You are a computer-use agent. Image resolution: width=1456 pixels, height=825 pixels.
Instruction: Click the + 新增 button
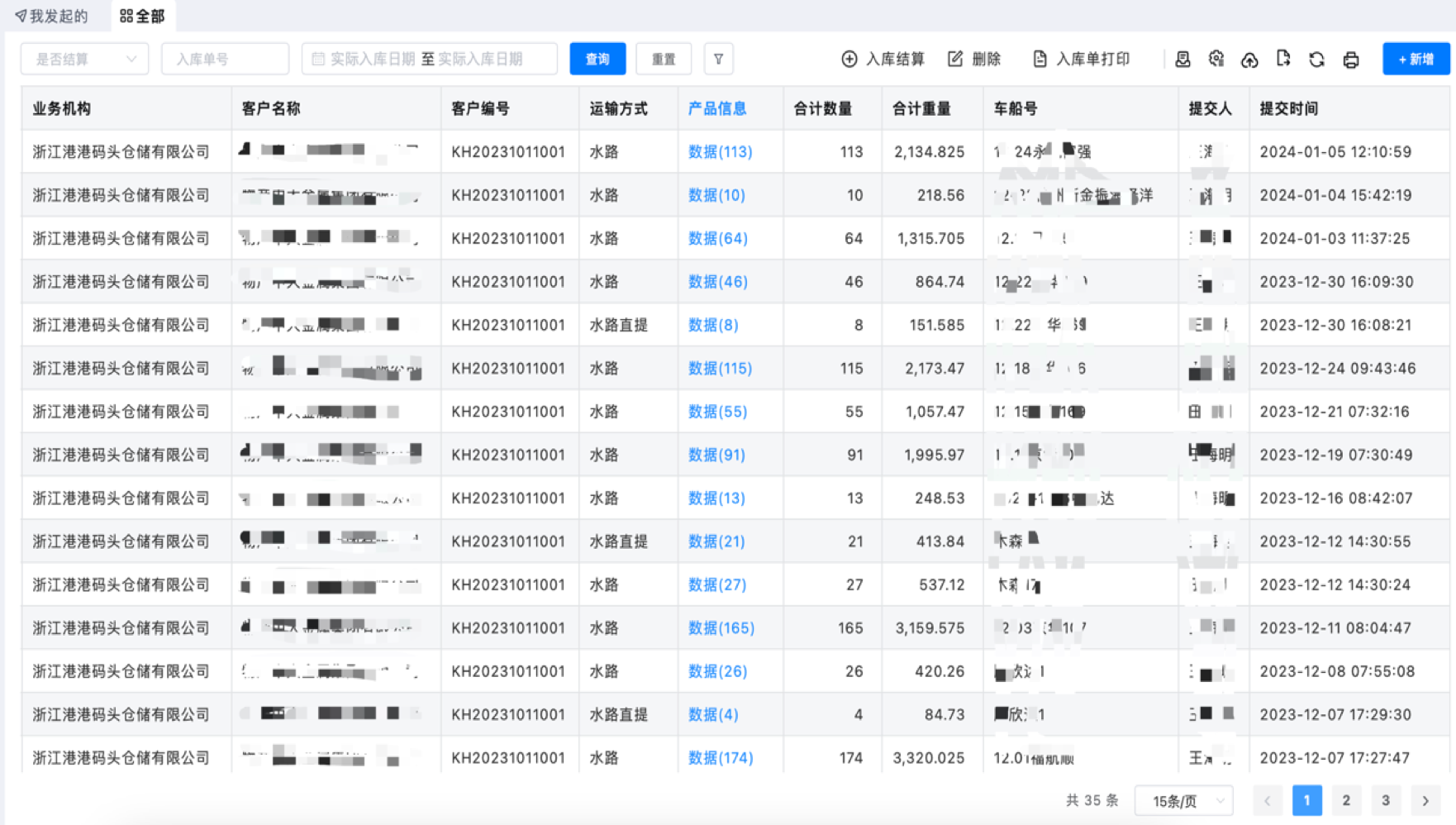click(x=1416, y=59)
